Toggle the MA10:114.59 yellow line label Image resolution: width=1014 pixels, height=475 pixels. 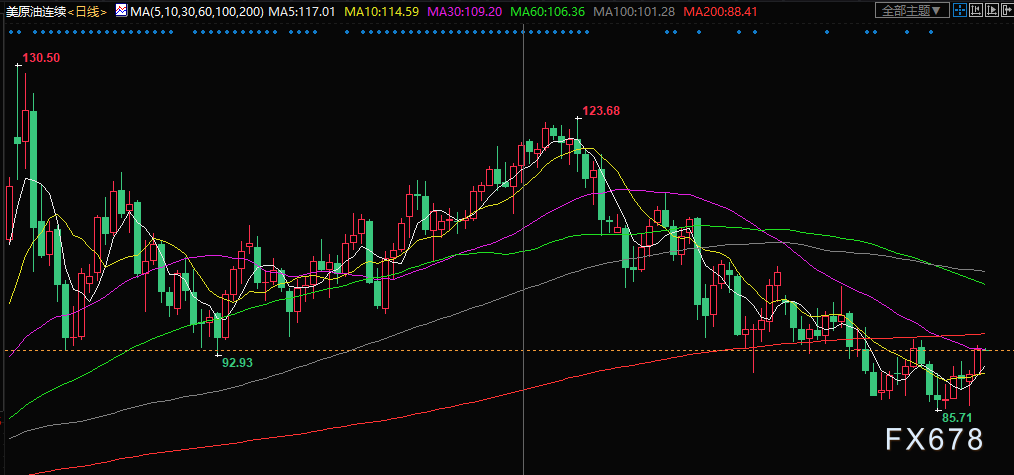[x=382, y=11]
